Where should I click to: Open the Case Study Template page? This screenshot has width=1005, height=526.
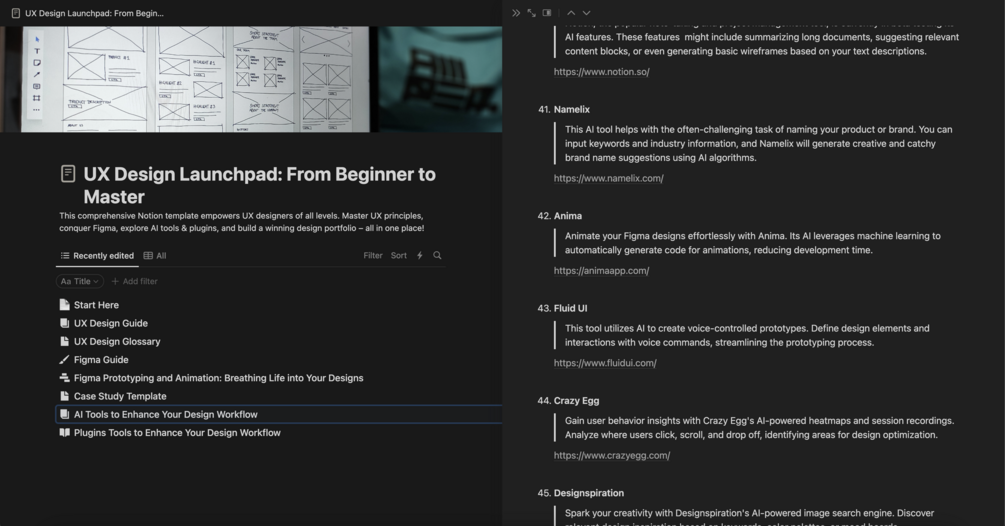(x=120, y=396)
